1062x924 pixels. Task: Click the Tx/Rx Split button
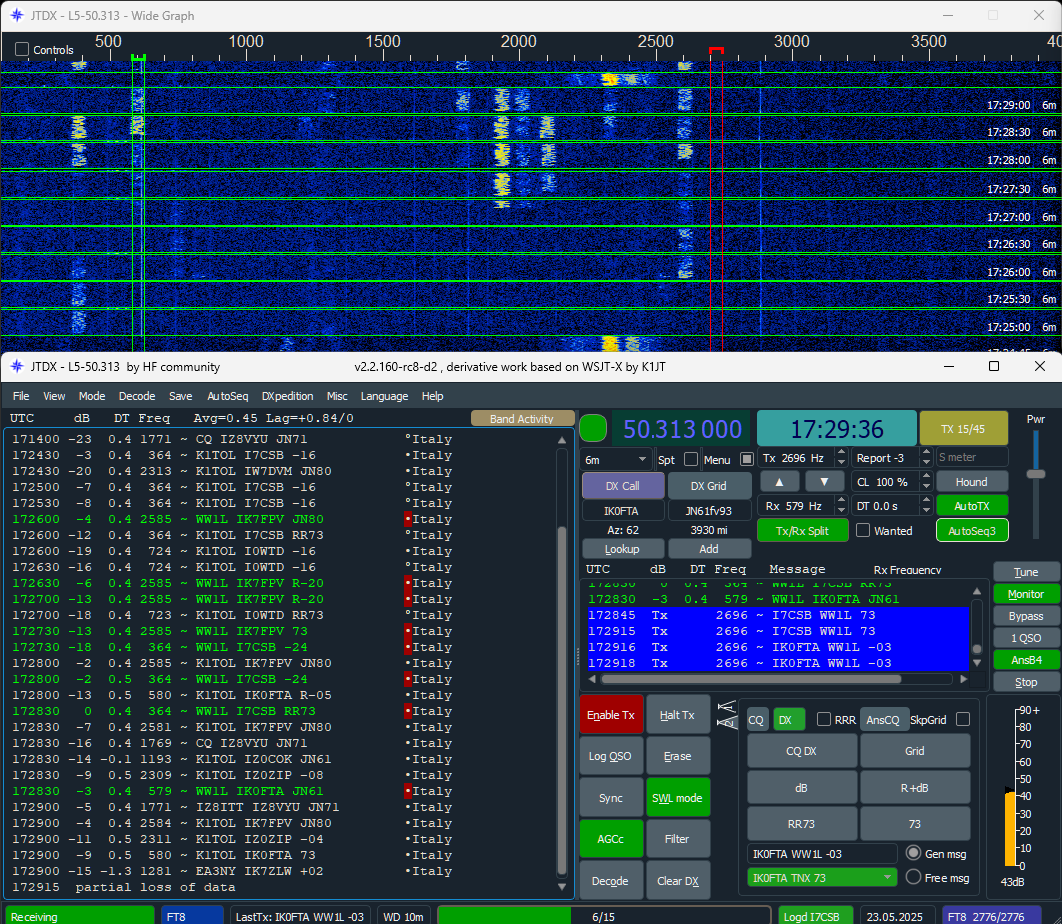pyautogui.click(x=802, y=530)
